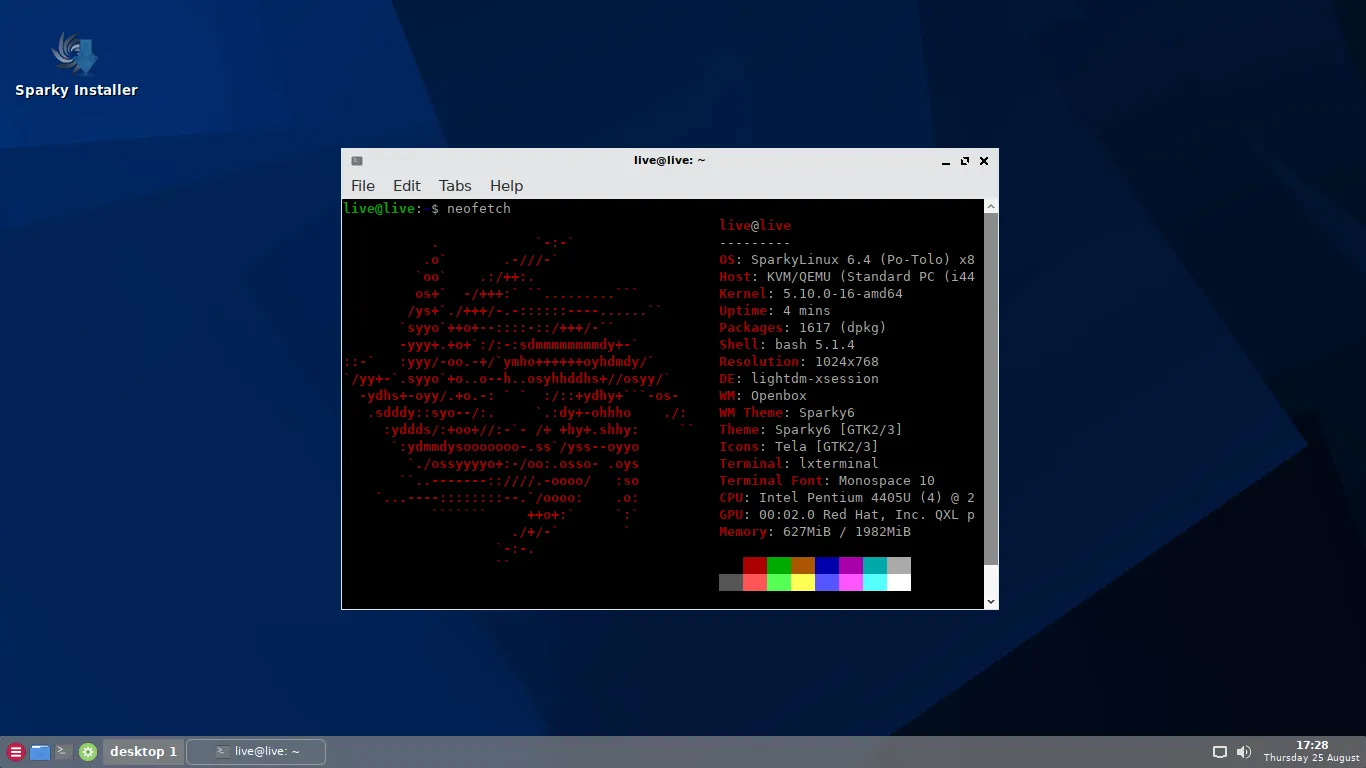Click the green Sparky tools gear icon
This screenshot has width=1366, height=768.
(88, 751)
